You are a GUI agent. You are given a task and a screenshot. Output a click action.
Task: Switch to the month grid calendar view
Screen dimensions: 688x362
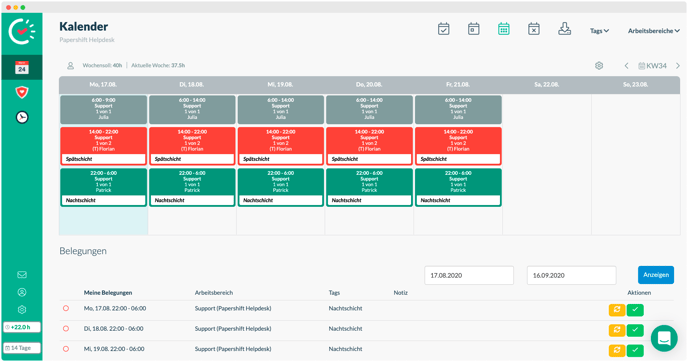(x=504, y=29)
